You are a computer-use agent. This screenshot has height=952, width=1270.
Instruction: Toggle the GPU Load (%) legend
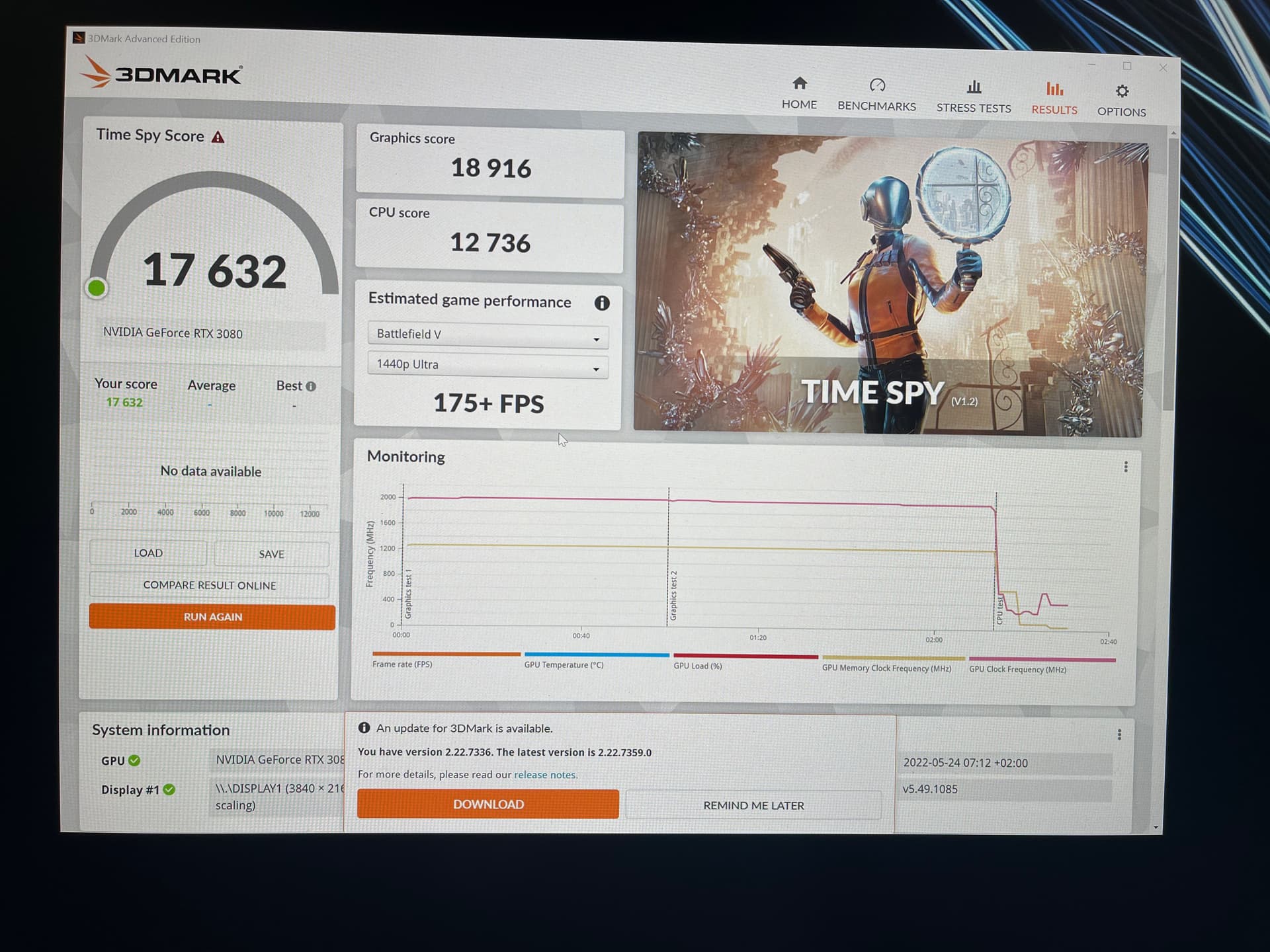[745, 662]
